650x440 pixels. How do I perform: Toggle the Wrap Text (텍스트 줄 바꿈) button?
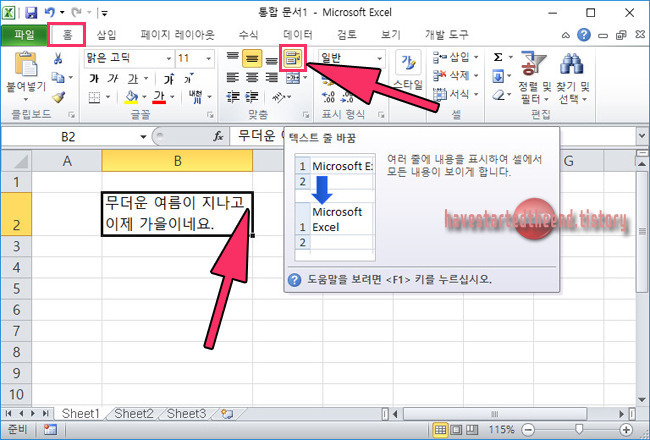point(293,58)
